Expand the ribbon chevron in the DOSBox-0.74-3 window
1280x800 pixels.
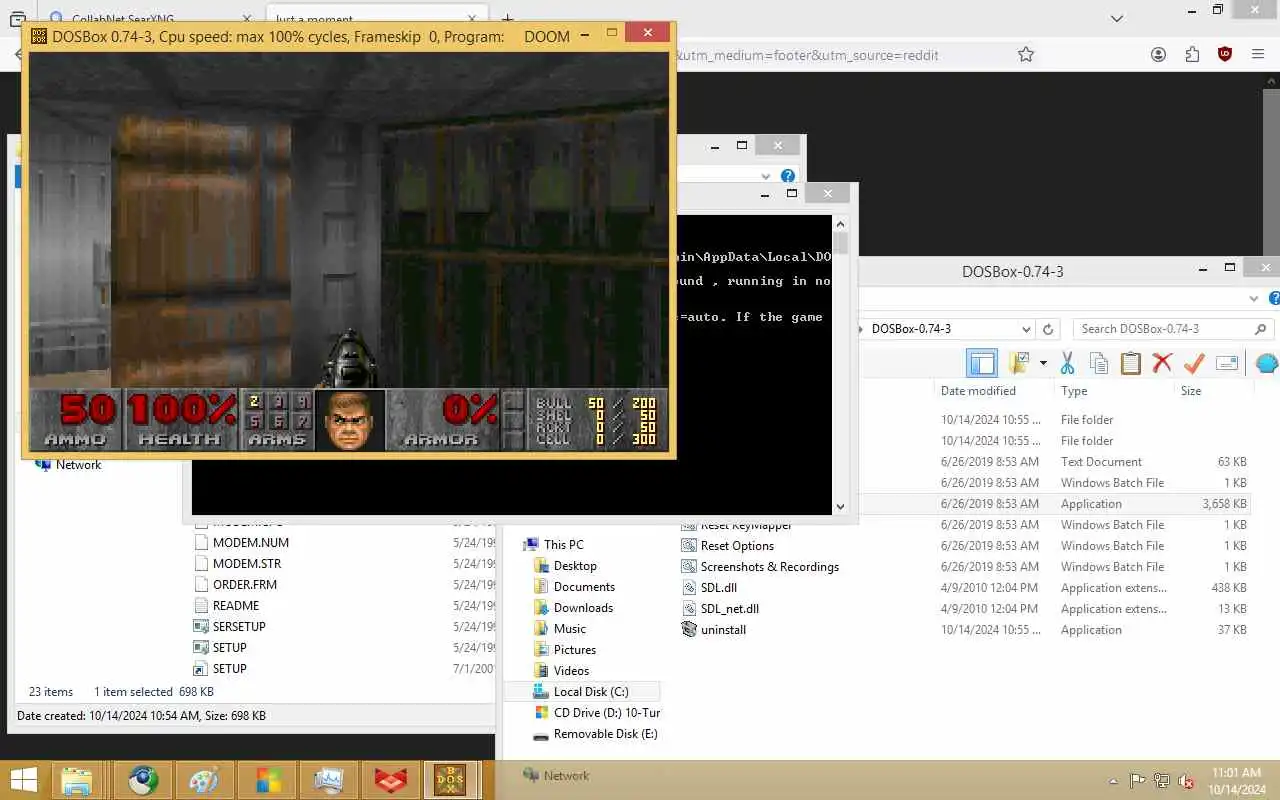pyautogui.click(x=1254, y=299)
